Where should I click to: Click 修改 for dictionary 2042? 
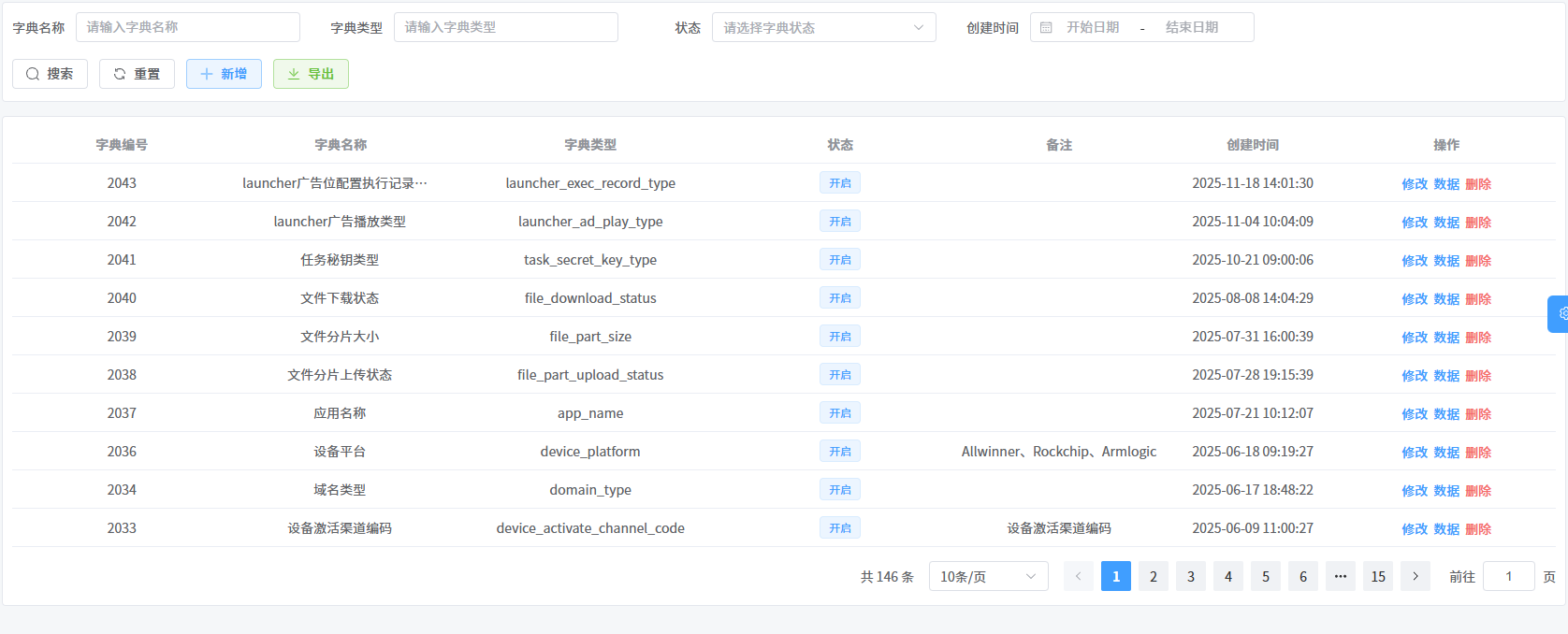pyautogui.click(x=1415, y=223)
